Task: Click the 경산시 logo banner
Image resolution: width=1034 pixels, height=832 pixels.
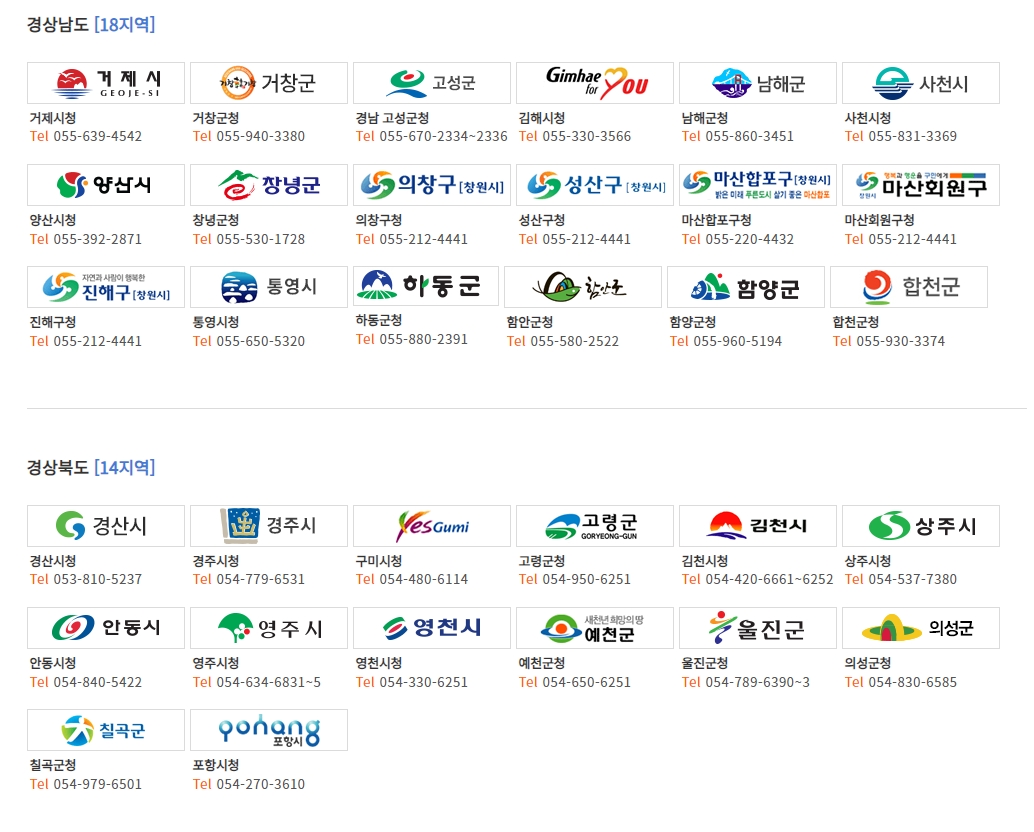Action: click(x=106, y=526)
